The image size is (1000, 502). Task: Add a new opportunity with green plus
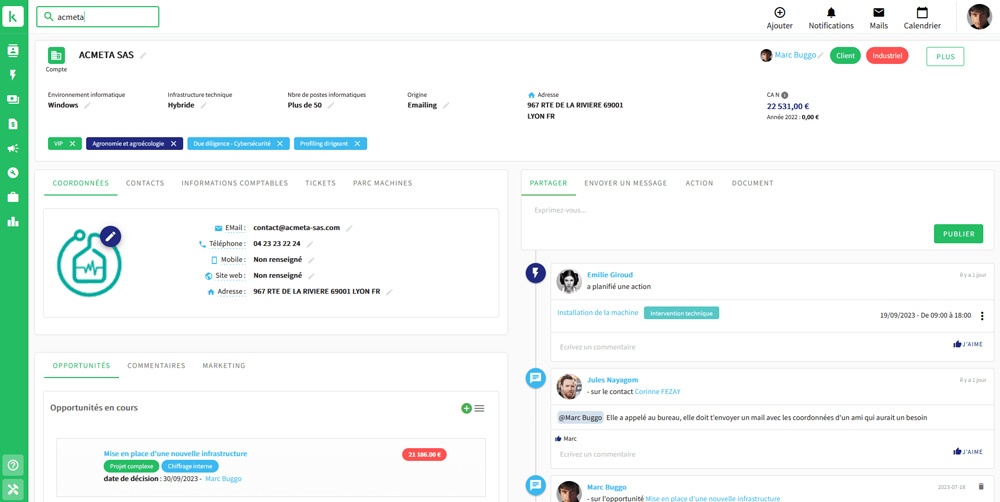[x=466, y=408]
